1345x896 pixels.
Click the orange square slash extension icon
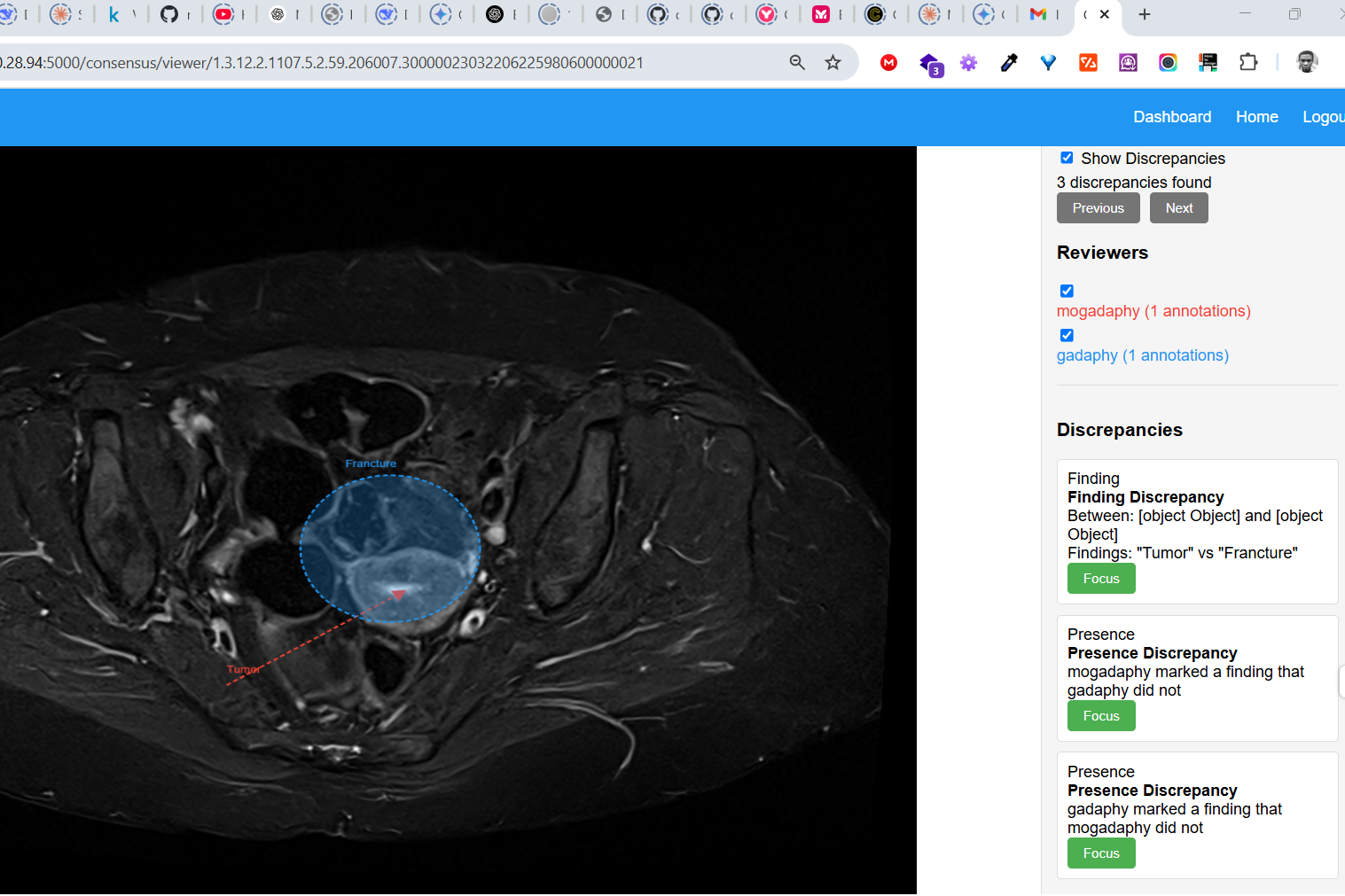click(1089, 63)
